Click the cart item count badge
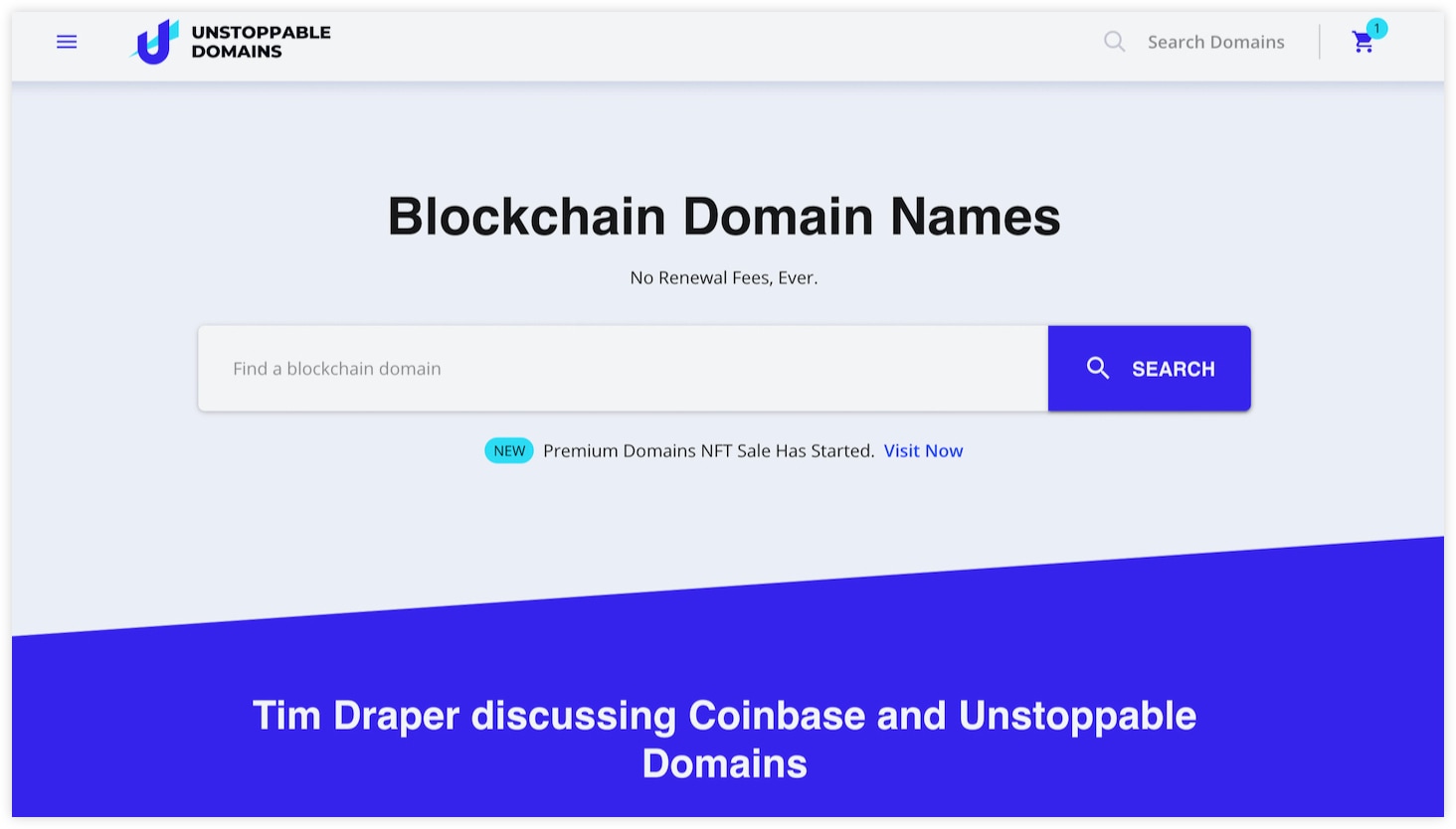 [1376, 28]
